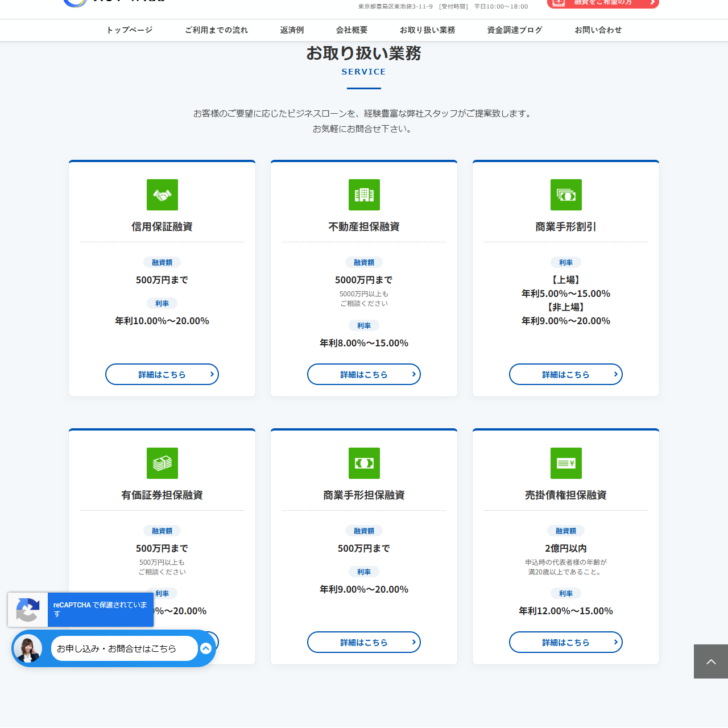Screen dimensions: 728x728
Task: Open the ご利用までの流れ menu item
Action: (x=216, y=30)
